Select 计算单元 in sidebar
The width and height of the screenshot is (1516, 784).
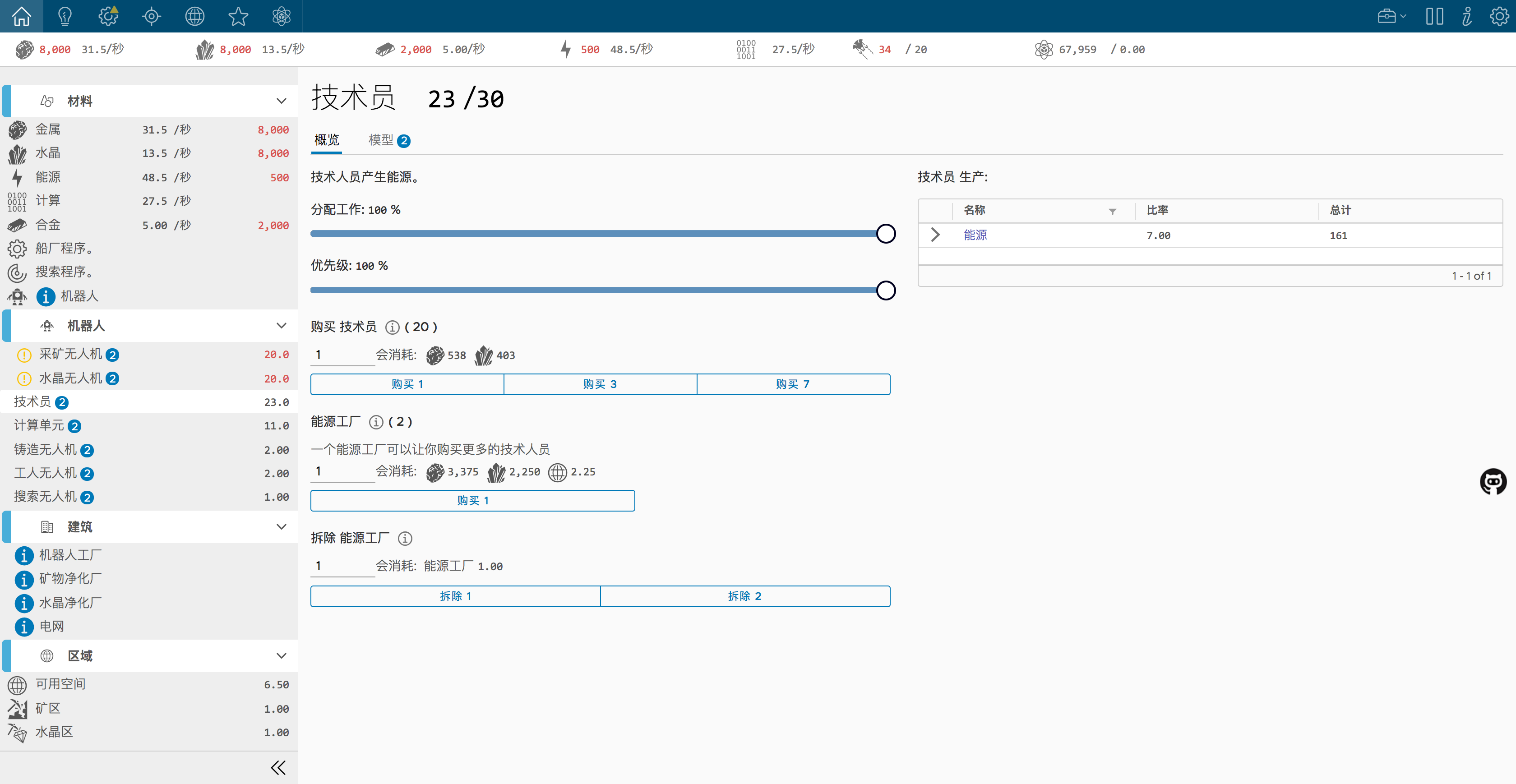(149, 425)
